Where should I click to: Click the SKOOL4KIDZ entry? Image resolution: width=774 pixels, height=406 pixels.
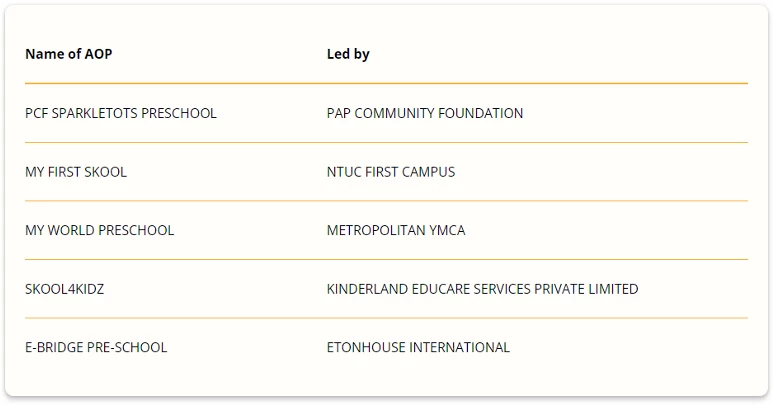pos(65,289)
